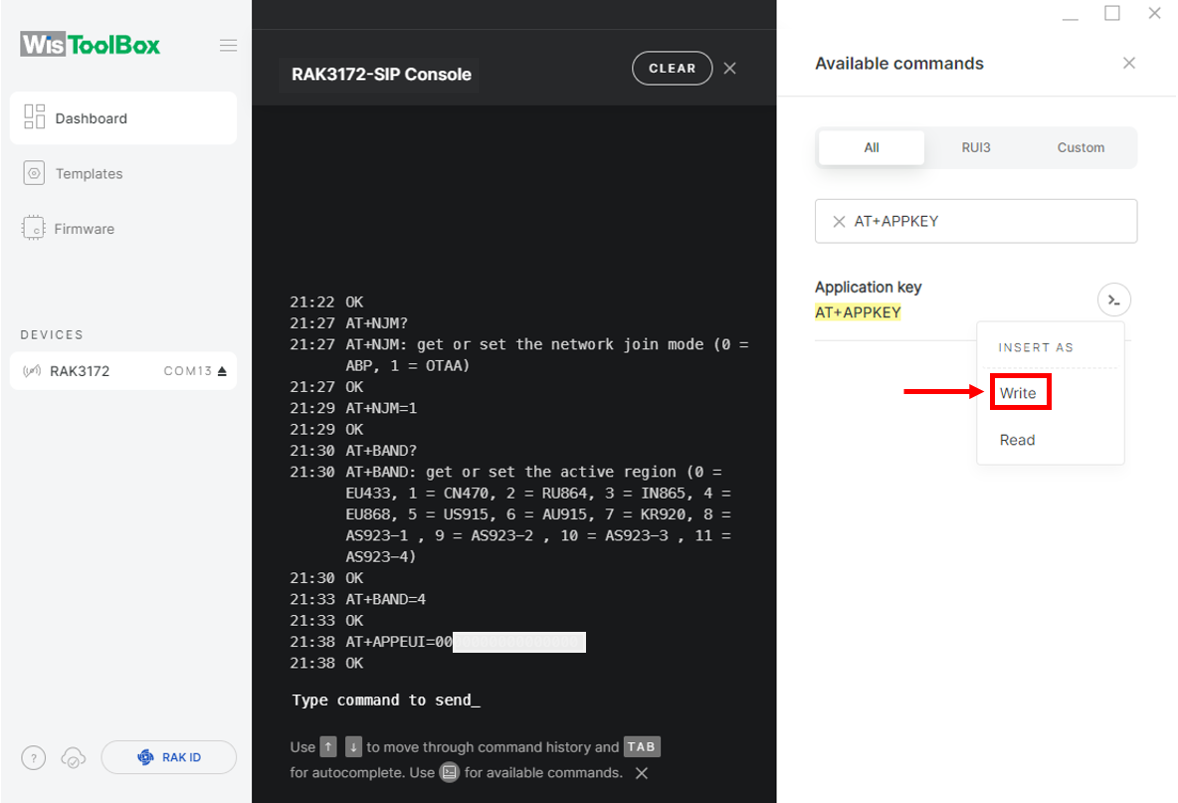Image resolution: width=1178 pixels, height=803 pixels.
Task: Select the RAK3172 device entry
Action: (123, 371)
